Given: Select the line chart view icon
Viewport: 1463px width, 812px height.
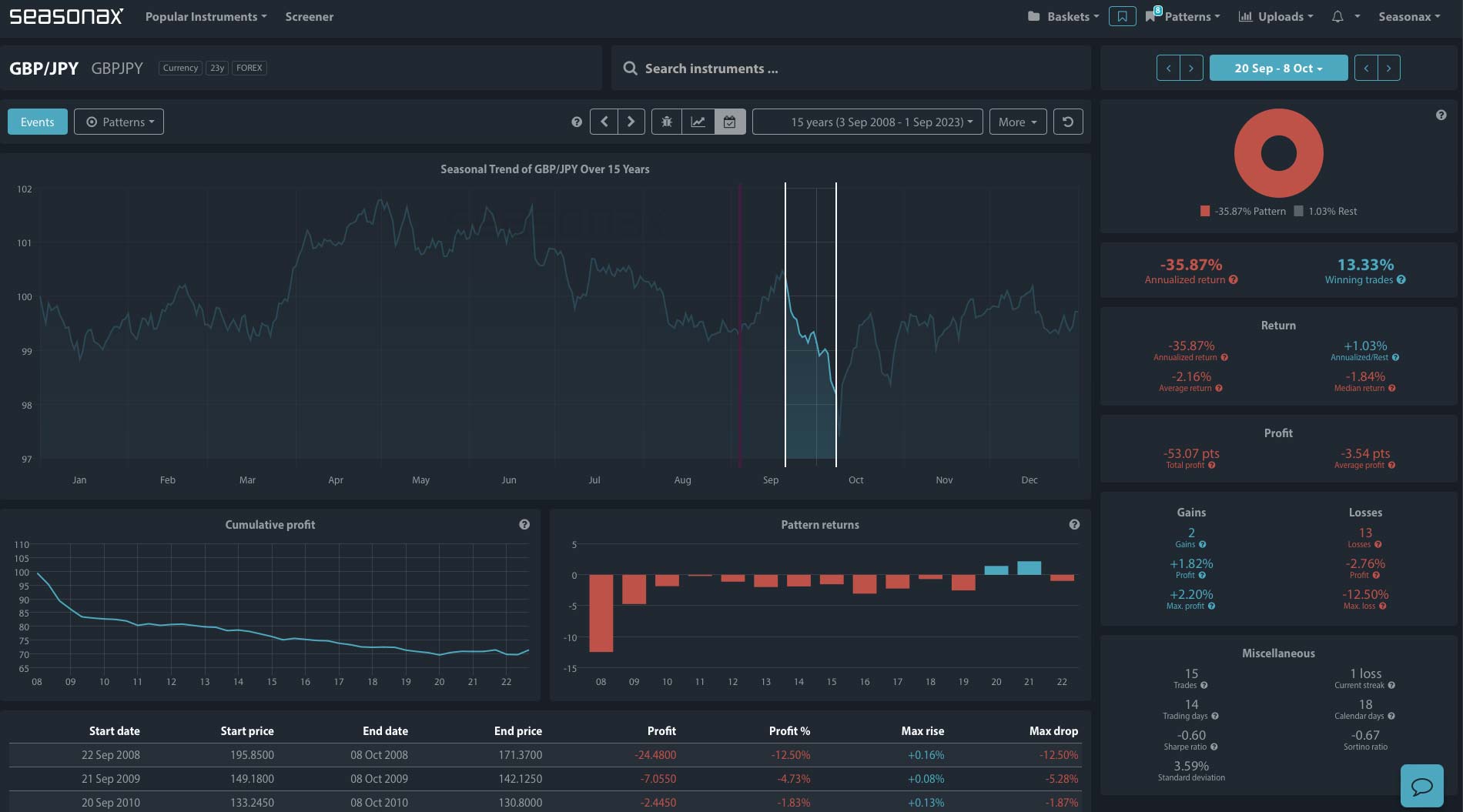Looking at the screenshot, I should coord(698,122).
